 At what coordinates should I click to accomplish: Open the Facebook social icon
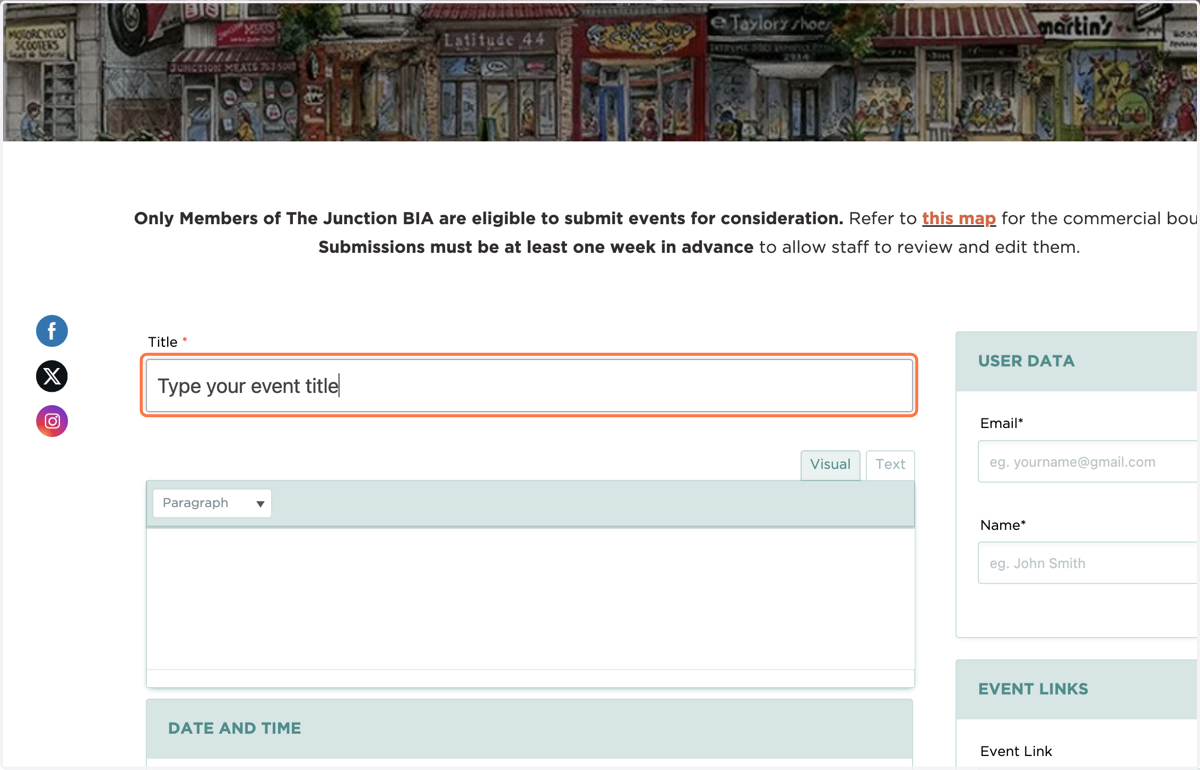[52, 331]
